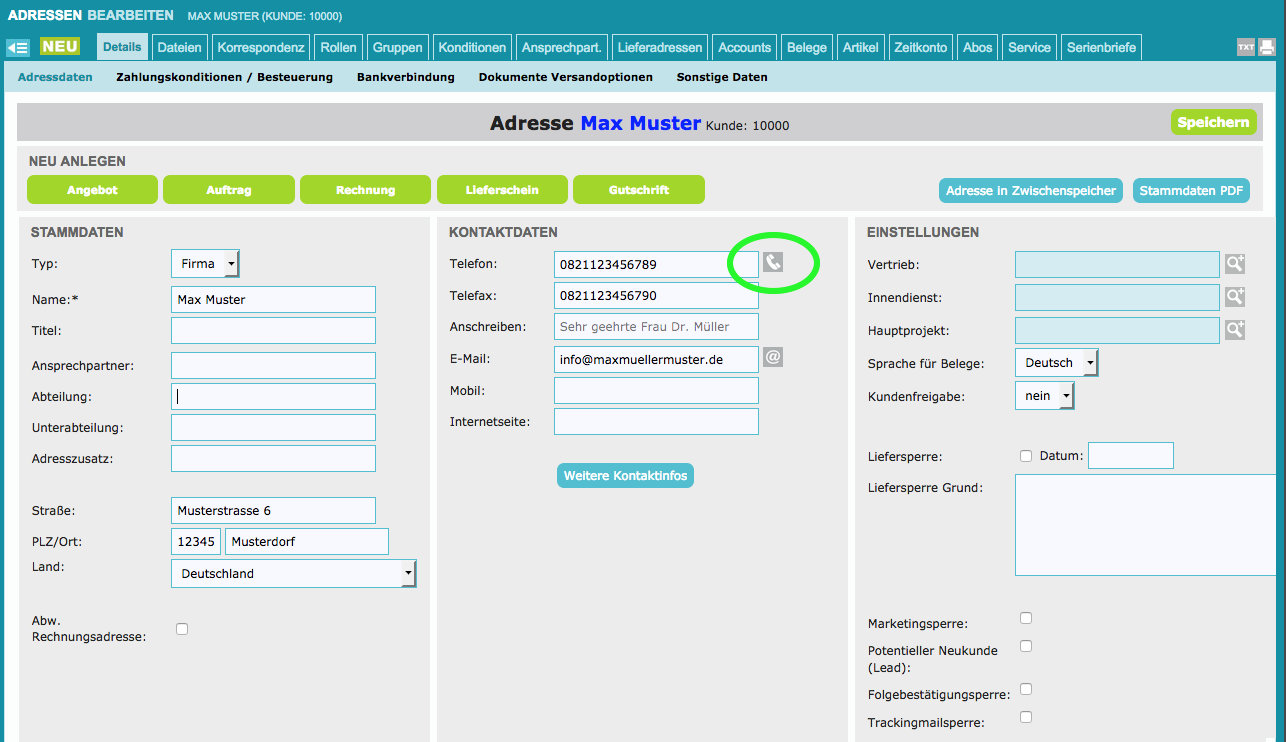Image resolution: width=1286 pixels, height=742 pixels.
Task: Click the TXT export icon
Action: [1246, 47]
